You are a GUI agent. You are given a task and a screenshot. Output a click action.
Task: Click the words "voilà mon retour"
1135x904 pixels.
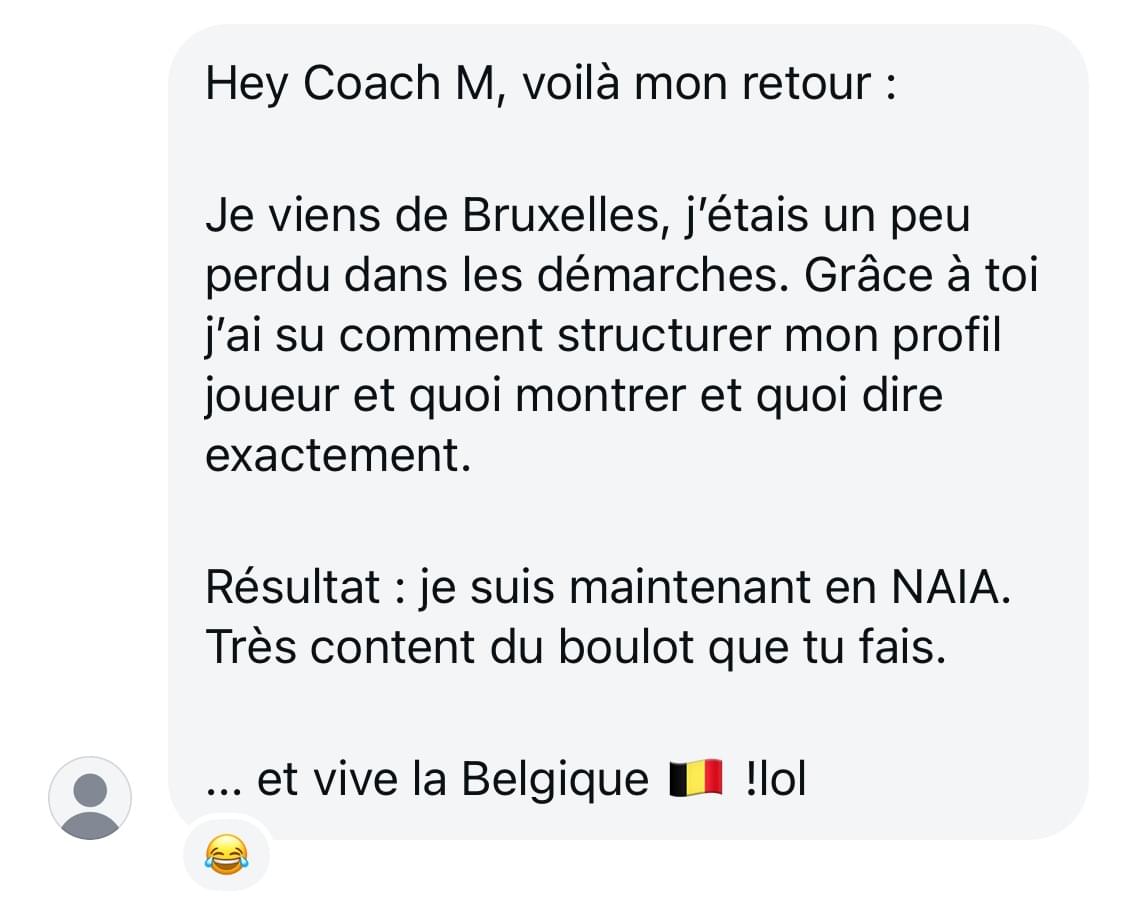698,83
